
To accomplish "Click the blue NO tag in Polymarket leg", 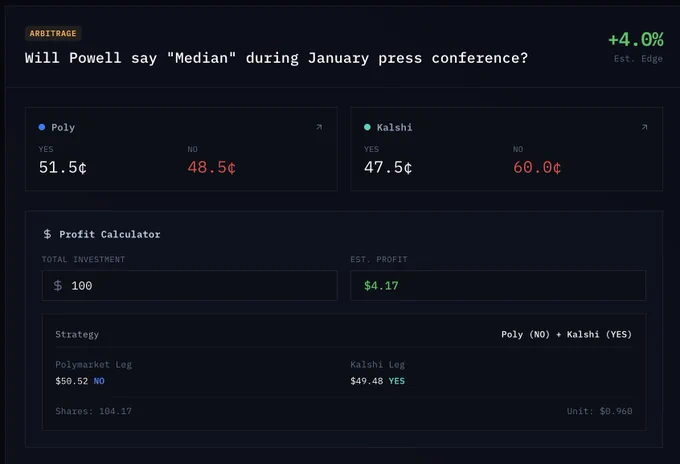I will tap(99, 381).
